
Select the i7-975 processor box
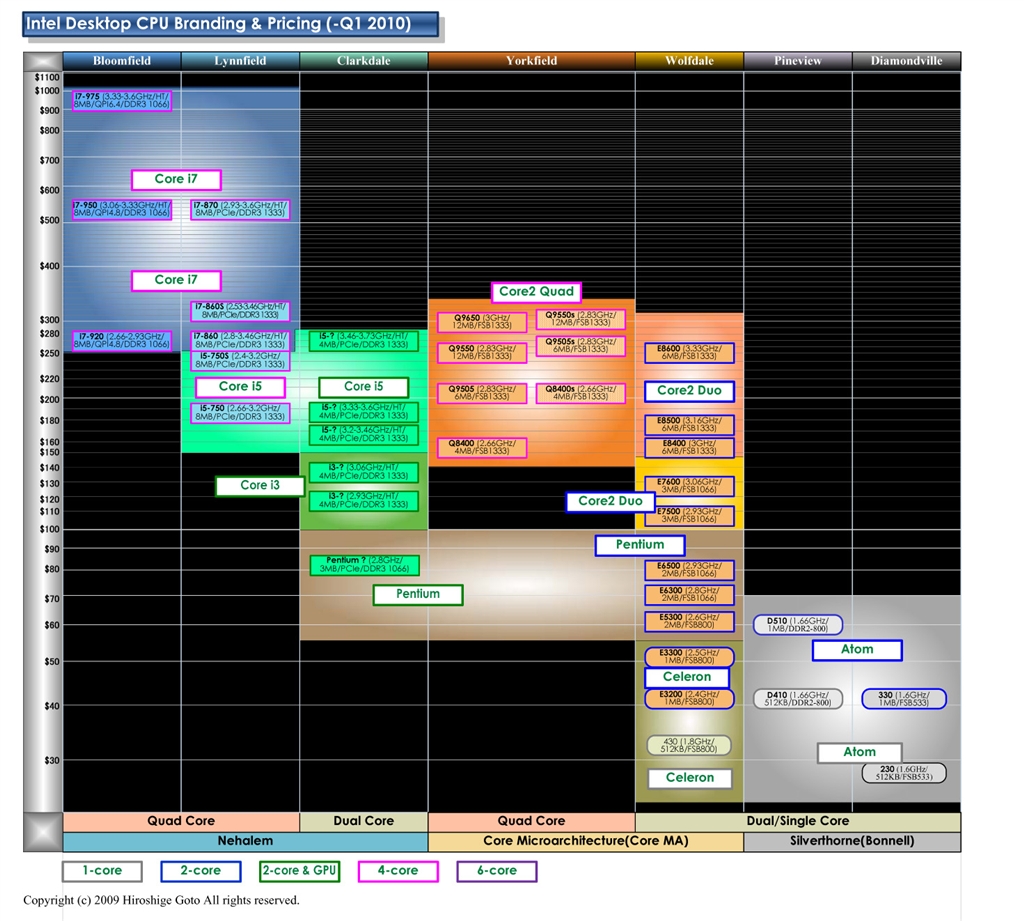pos(122,101)
